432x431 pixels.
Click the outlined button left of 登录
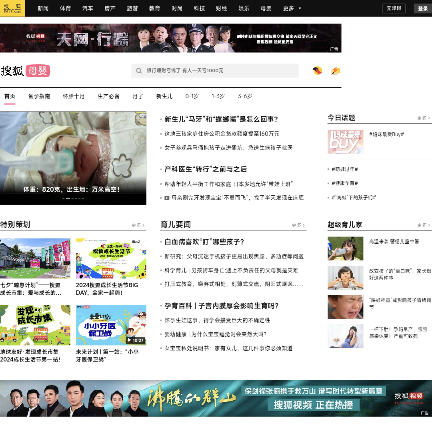pos(394,8)
